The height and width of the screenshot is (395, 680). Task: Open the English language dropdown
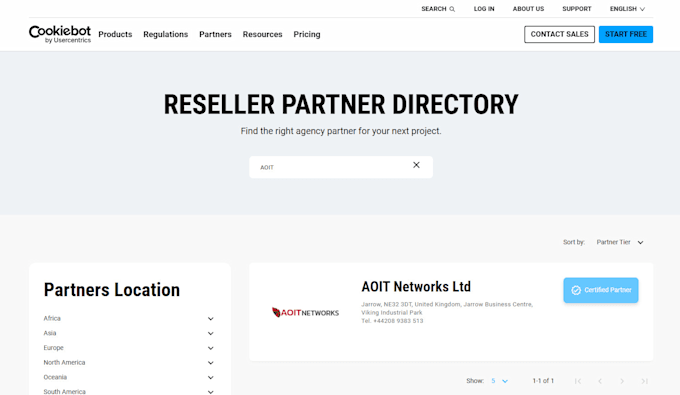627,9
